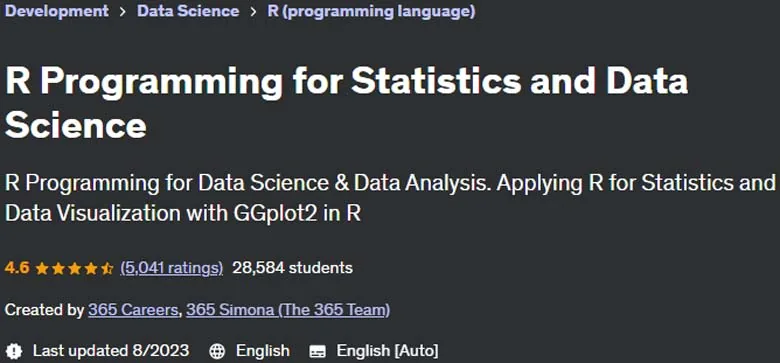
Task: Click the 4.6 rating score
Action: (17, 268)
